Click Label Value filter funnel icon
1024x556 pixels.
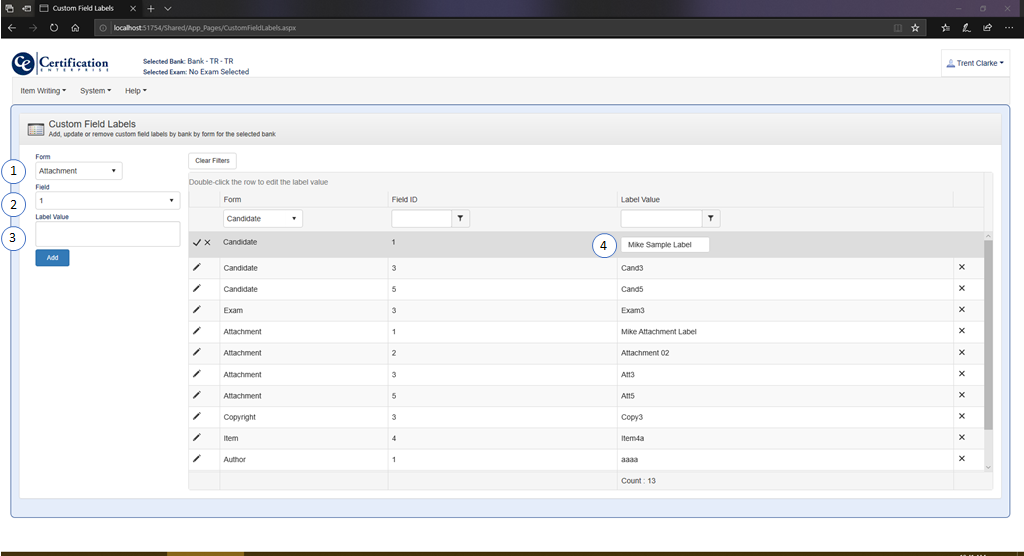point(710,218)
